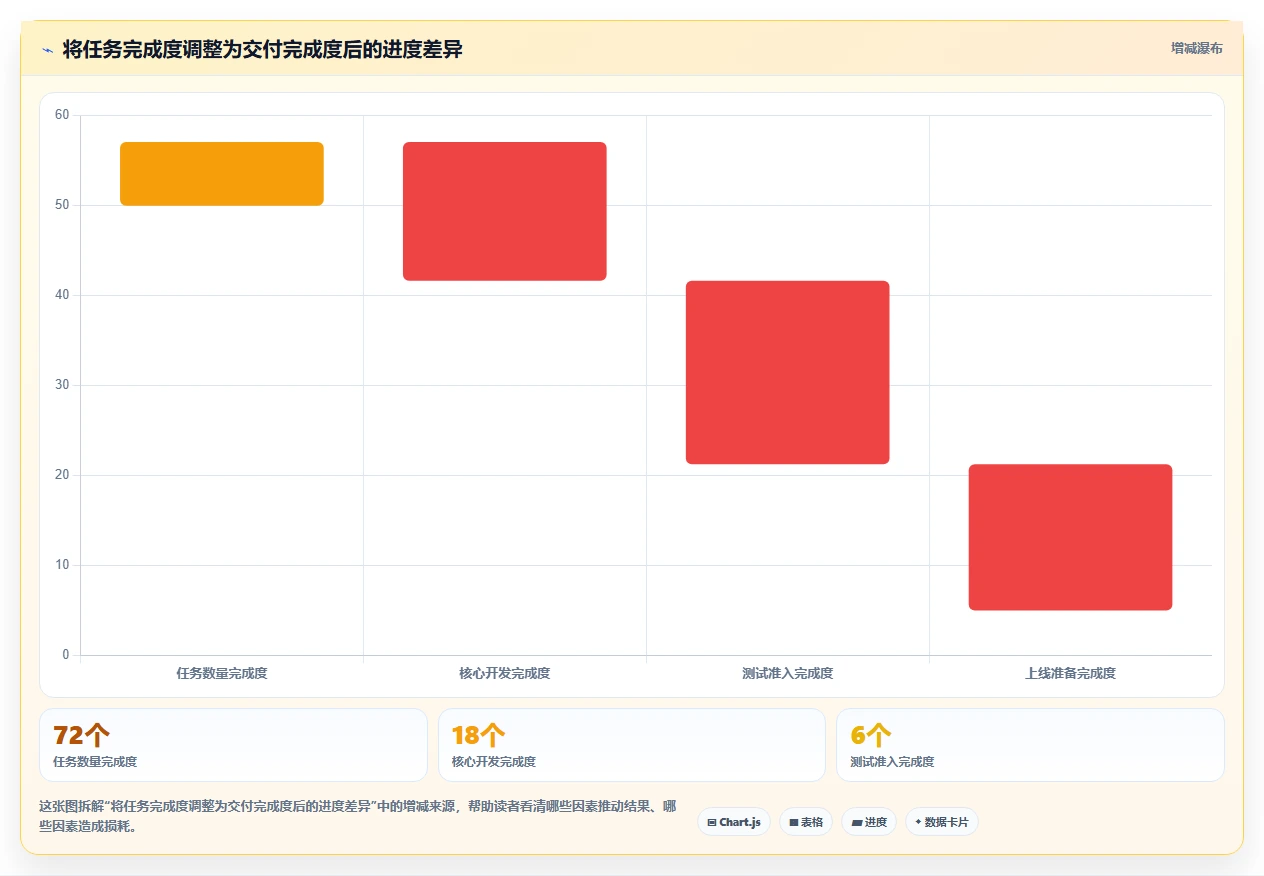Click the icon inside the 表格 tag

click(794, 823)
